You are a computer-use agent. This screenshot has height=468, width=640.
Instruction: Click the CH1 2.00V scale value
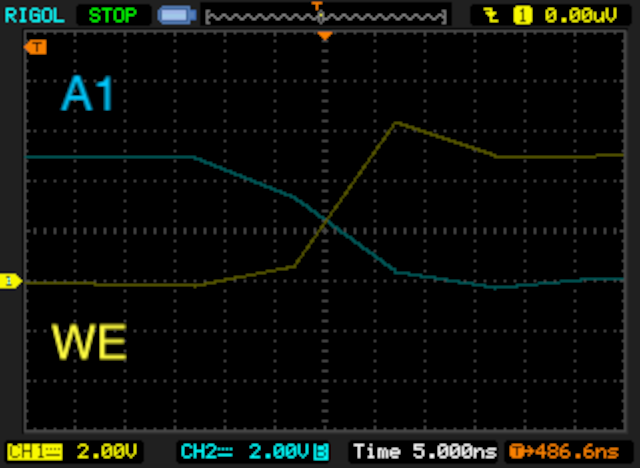107,452
